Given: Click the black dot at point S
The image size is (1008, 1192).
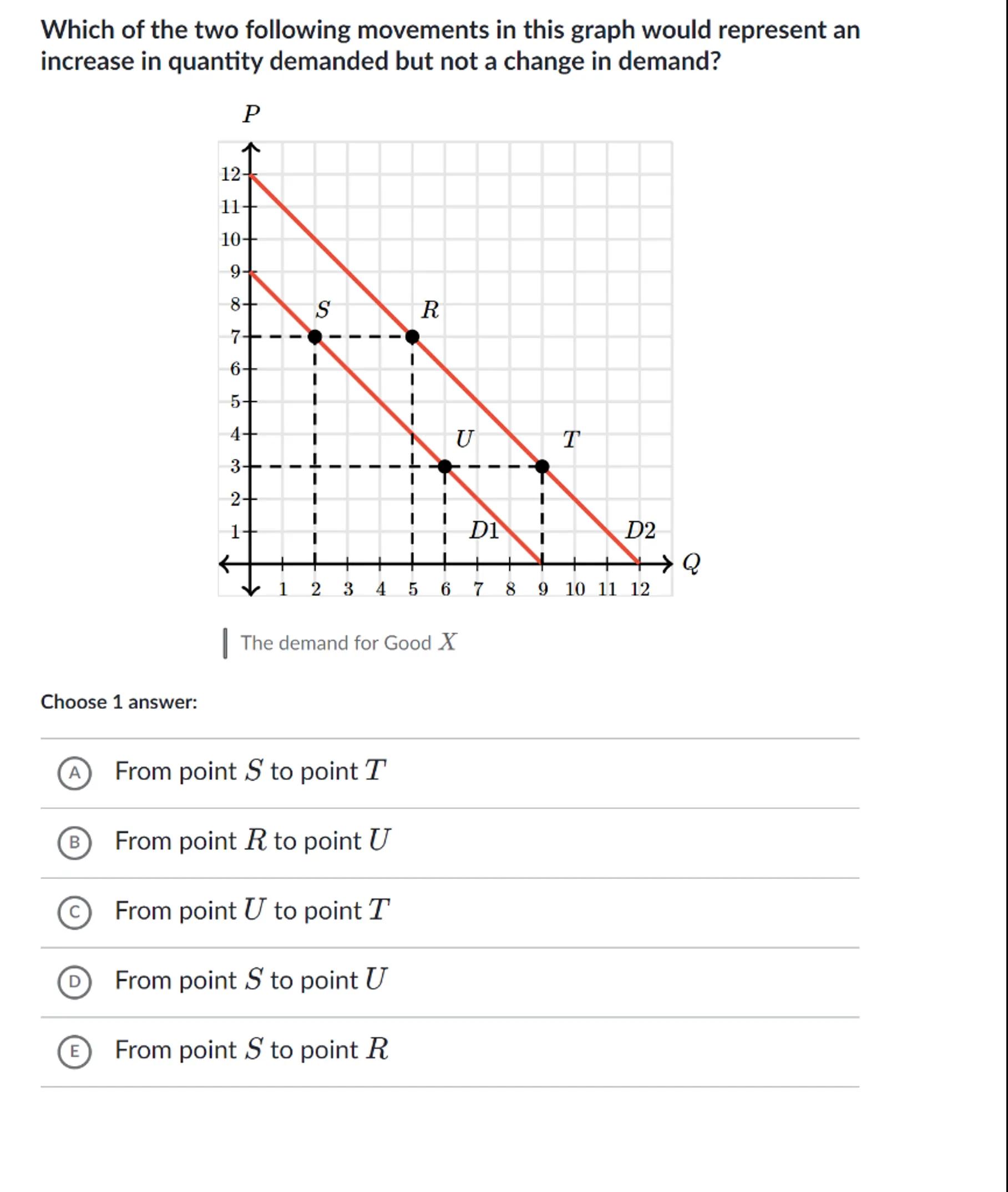Looking at the screenshot, I should (x=315, y=337).
